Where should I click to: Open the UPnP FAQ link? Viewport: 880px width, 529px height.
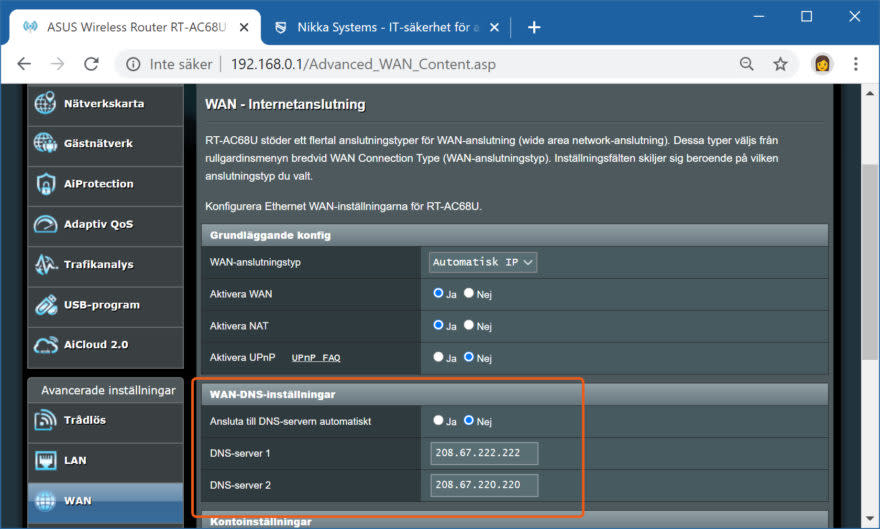pos(316,358)
